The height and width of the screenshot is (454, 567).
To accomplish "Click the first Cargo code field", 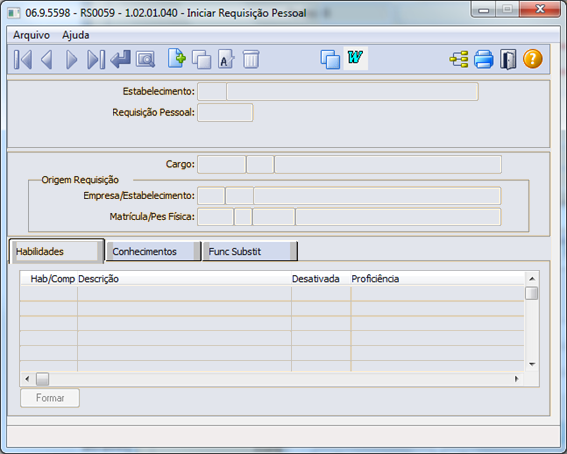I will pyautogui.click(x=221, y=164).
